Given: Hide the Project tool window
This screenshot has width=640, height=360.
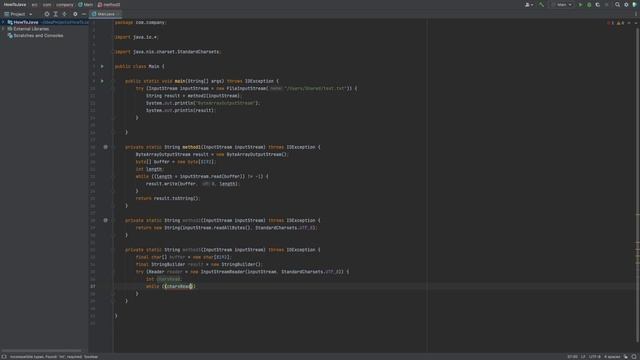Looking at the screenshot, I should 84,14.
